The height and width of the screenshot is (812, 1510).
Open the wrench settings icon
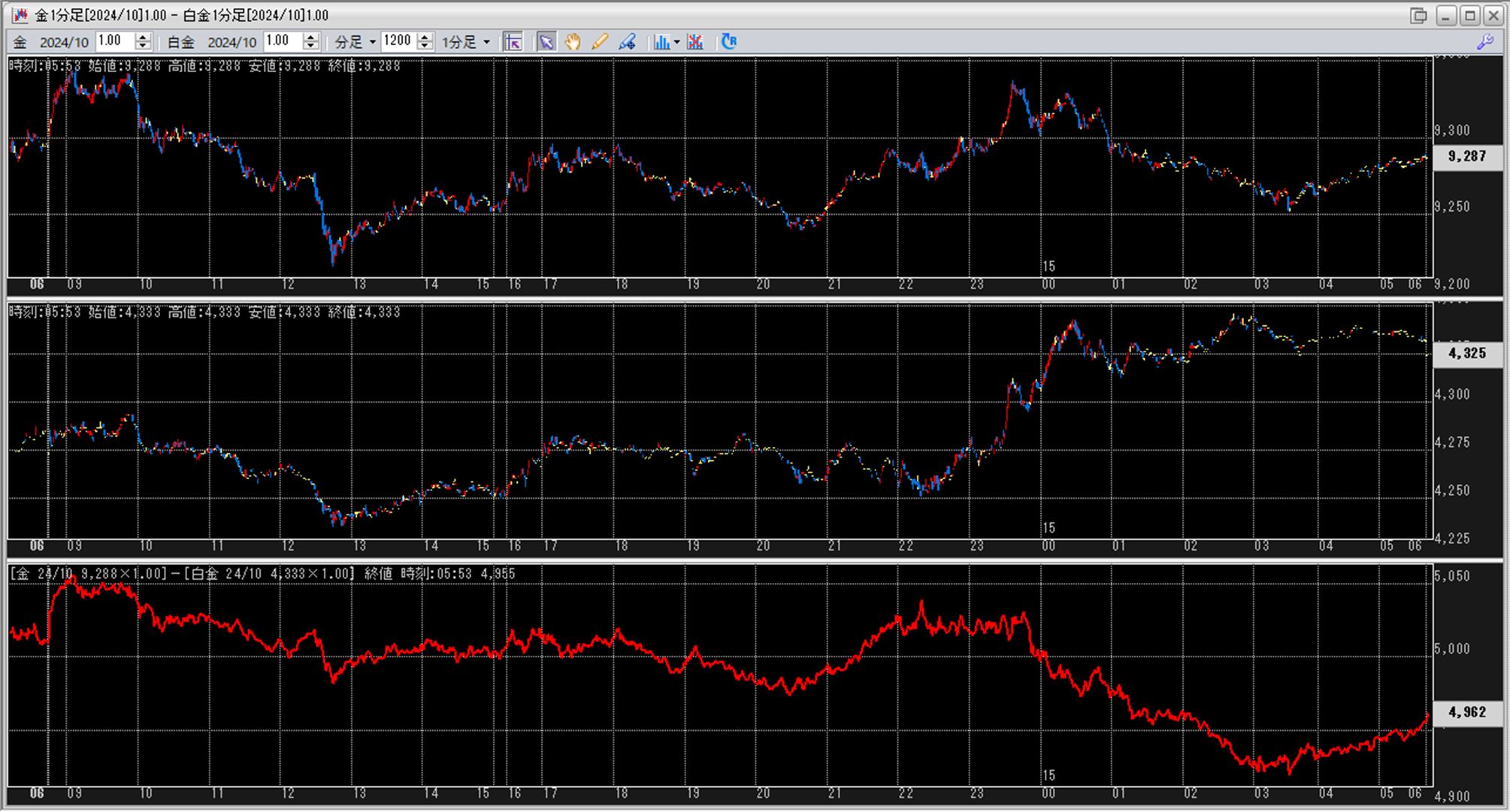(1484, 42)
